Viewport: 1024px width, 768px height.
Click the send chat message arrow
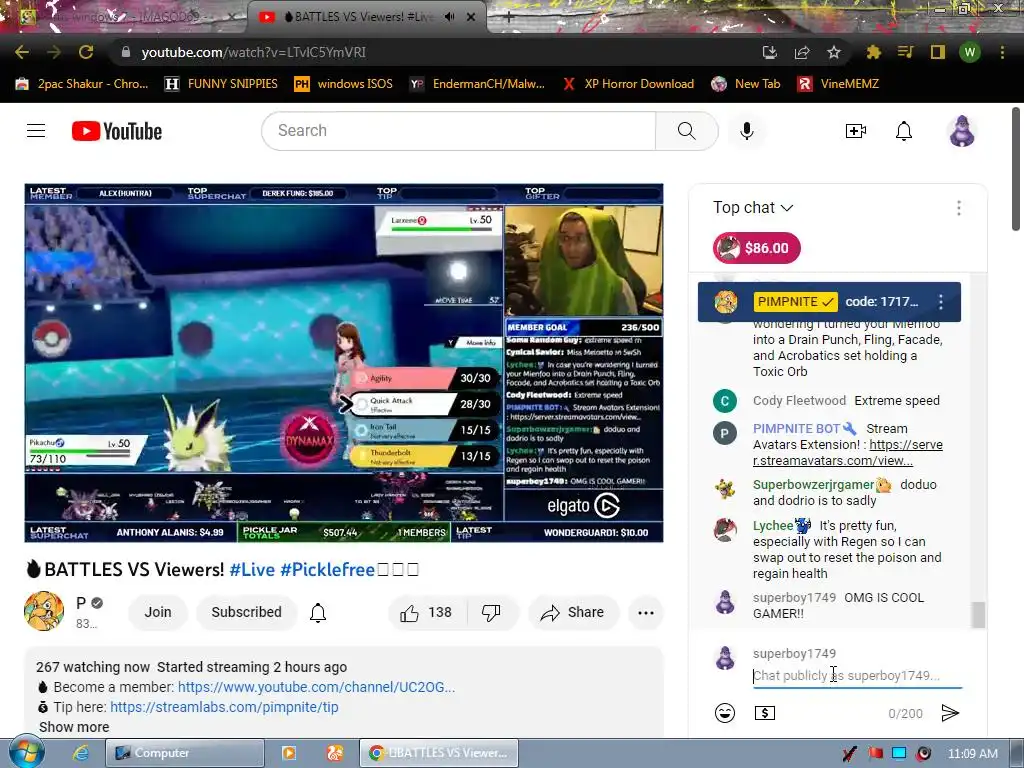coord(950,713)
